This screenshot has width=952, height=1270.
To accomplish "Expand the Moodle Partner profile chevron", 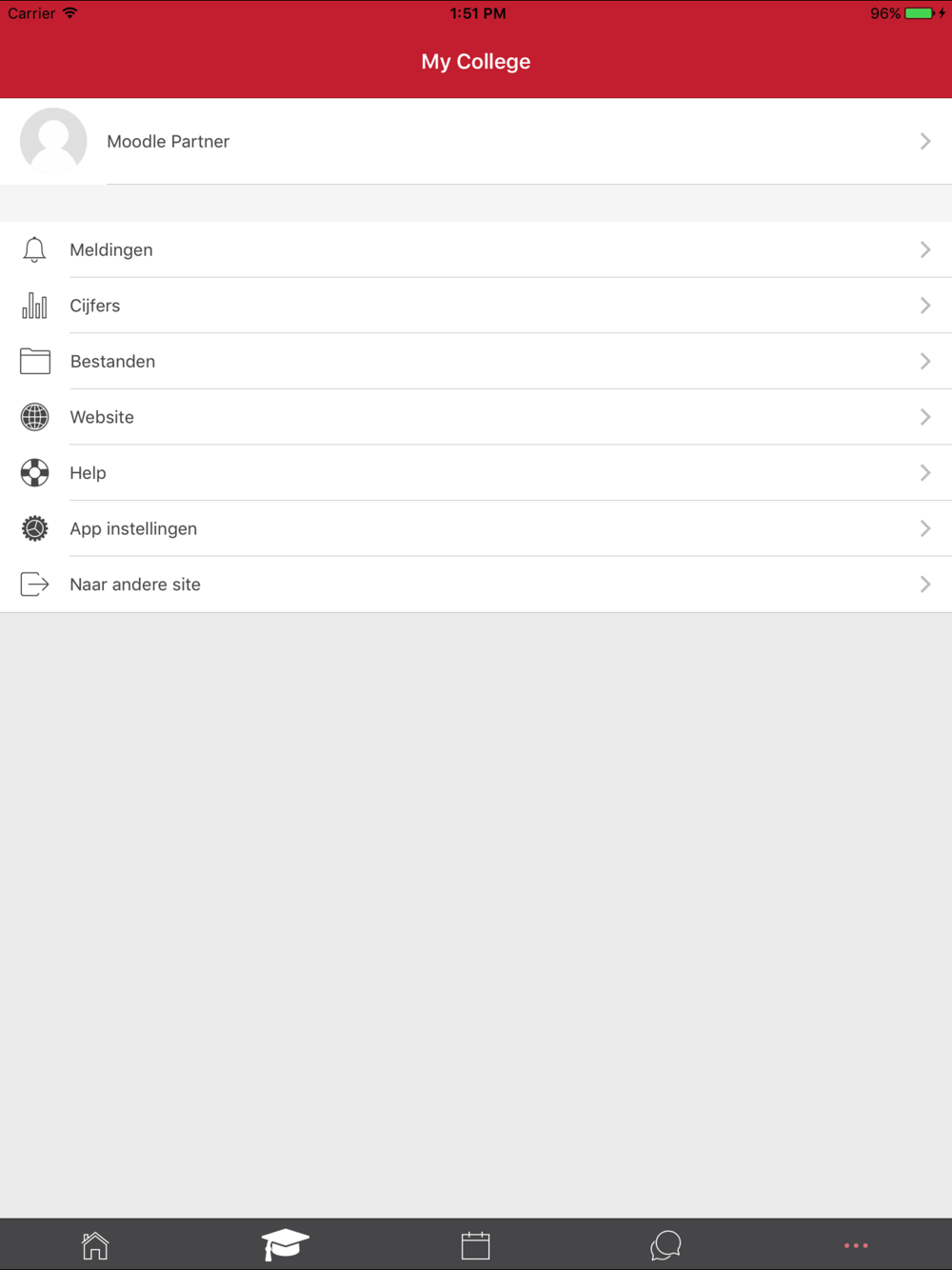I will tap(925, 142).
